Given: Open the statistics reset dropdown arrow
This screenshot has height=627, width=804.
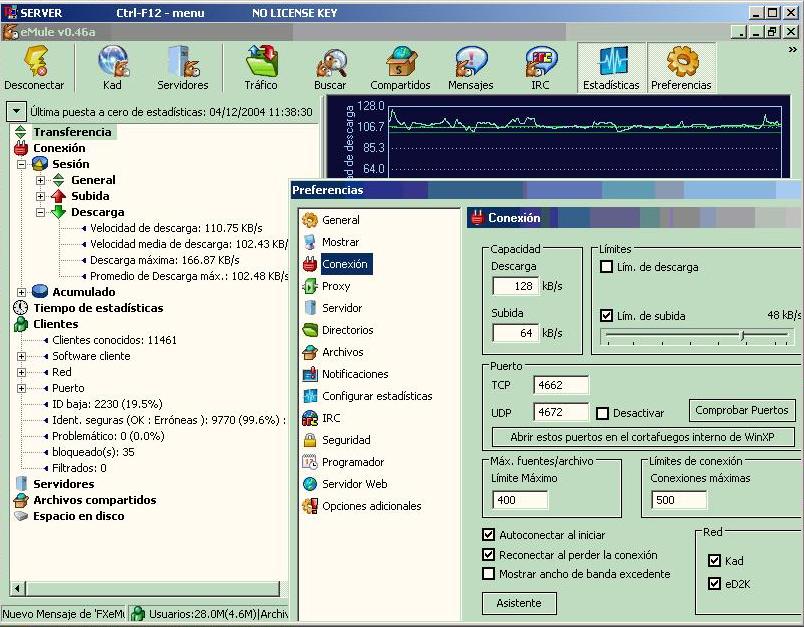Looking at the screenshot, I should [x=16, y=111].
